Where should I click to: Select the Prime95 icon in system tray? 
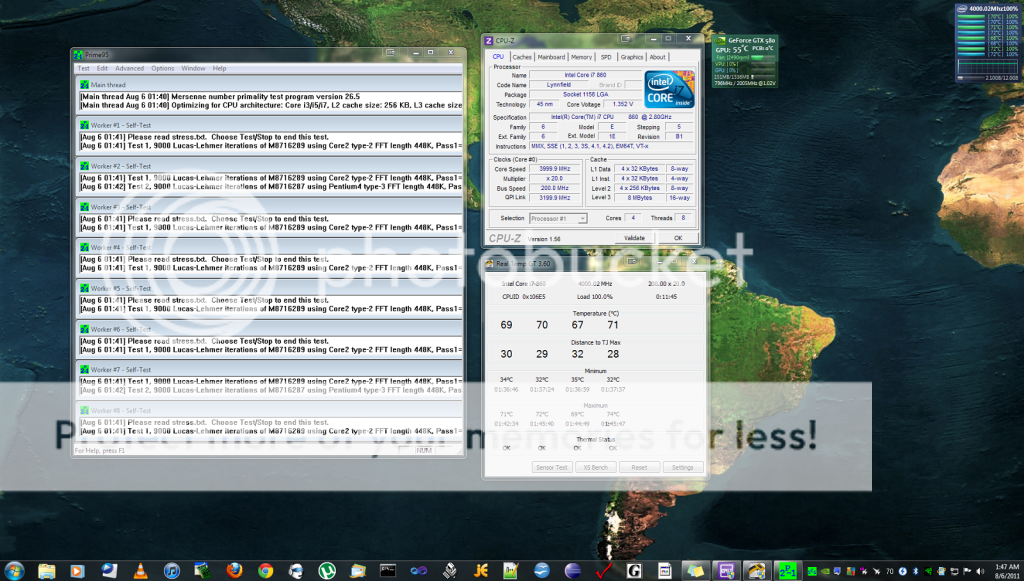tap(812, 571)
